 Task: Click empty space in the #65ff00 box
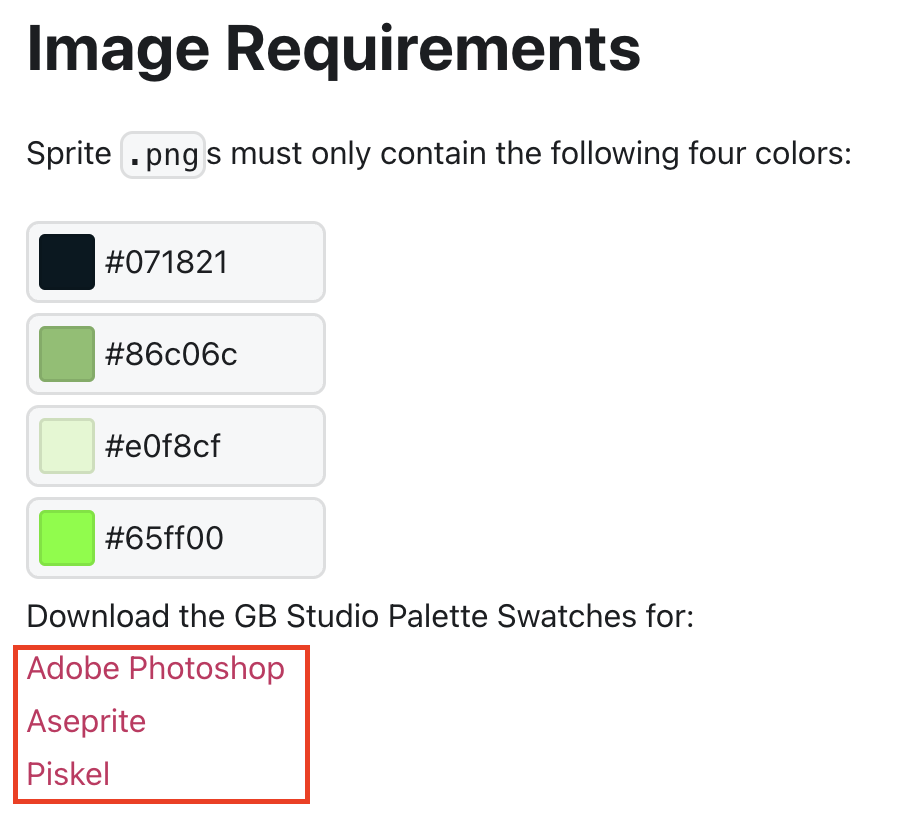280,538
